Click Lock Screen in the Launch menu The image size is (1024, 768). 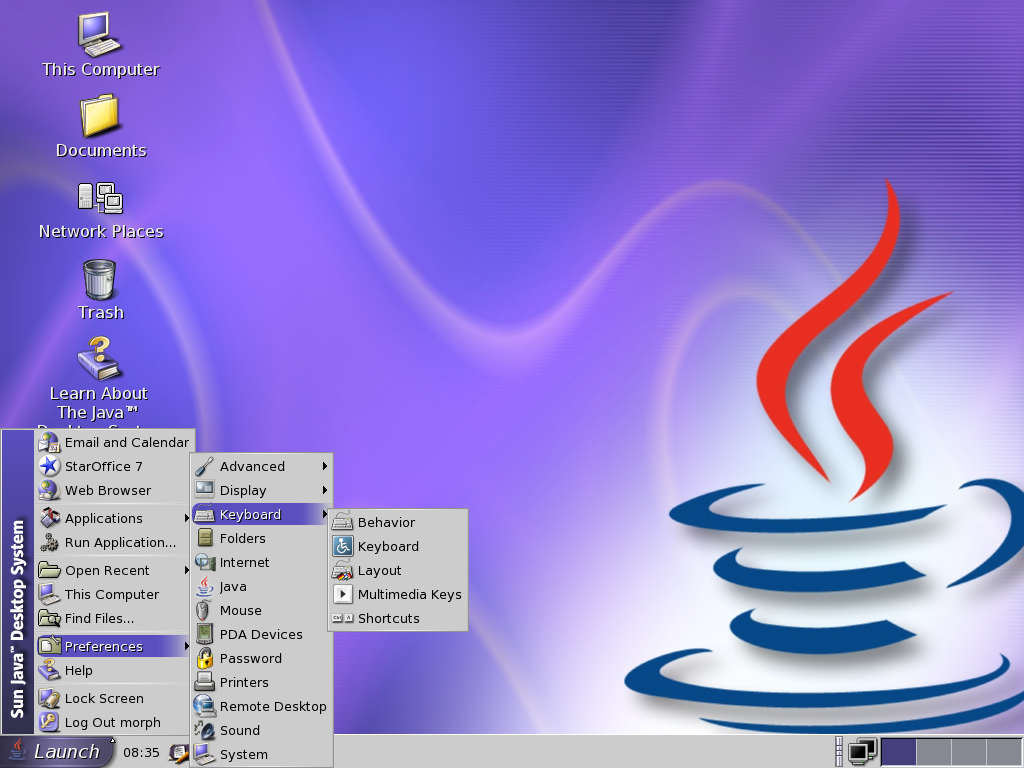pos(114,698)
